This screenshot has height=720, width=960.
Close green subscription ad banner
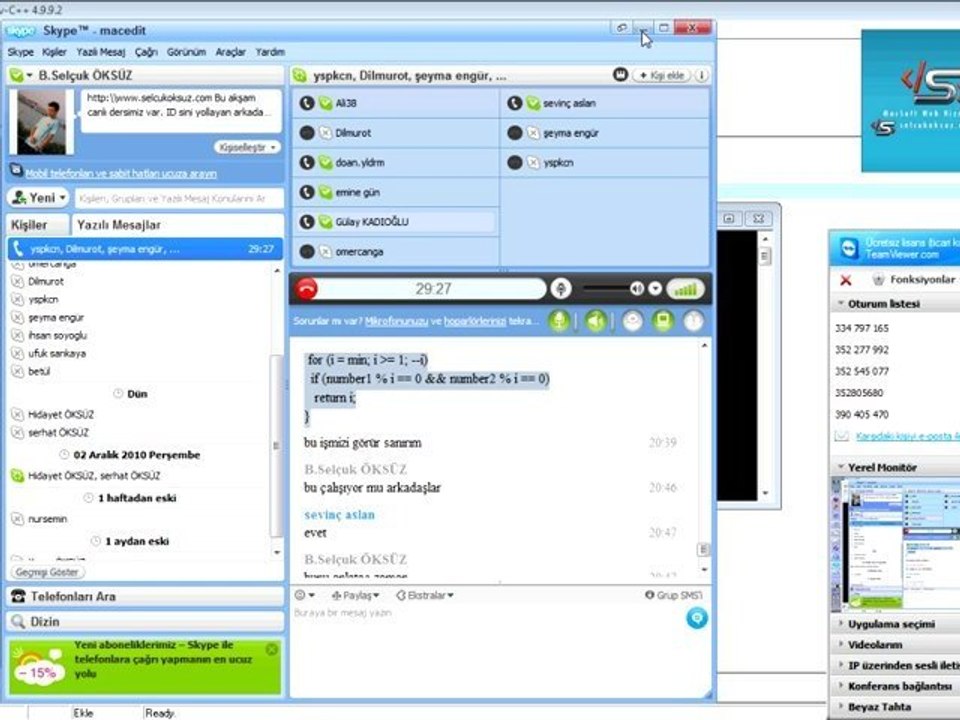point(272,649)
